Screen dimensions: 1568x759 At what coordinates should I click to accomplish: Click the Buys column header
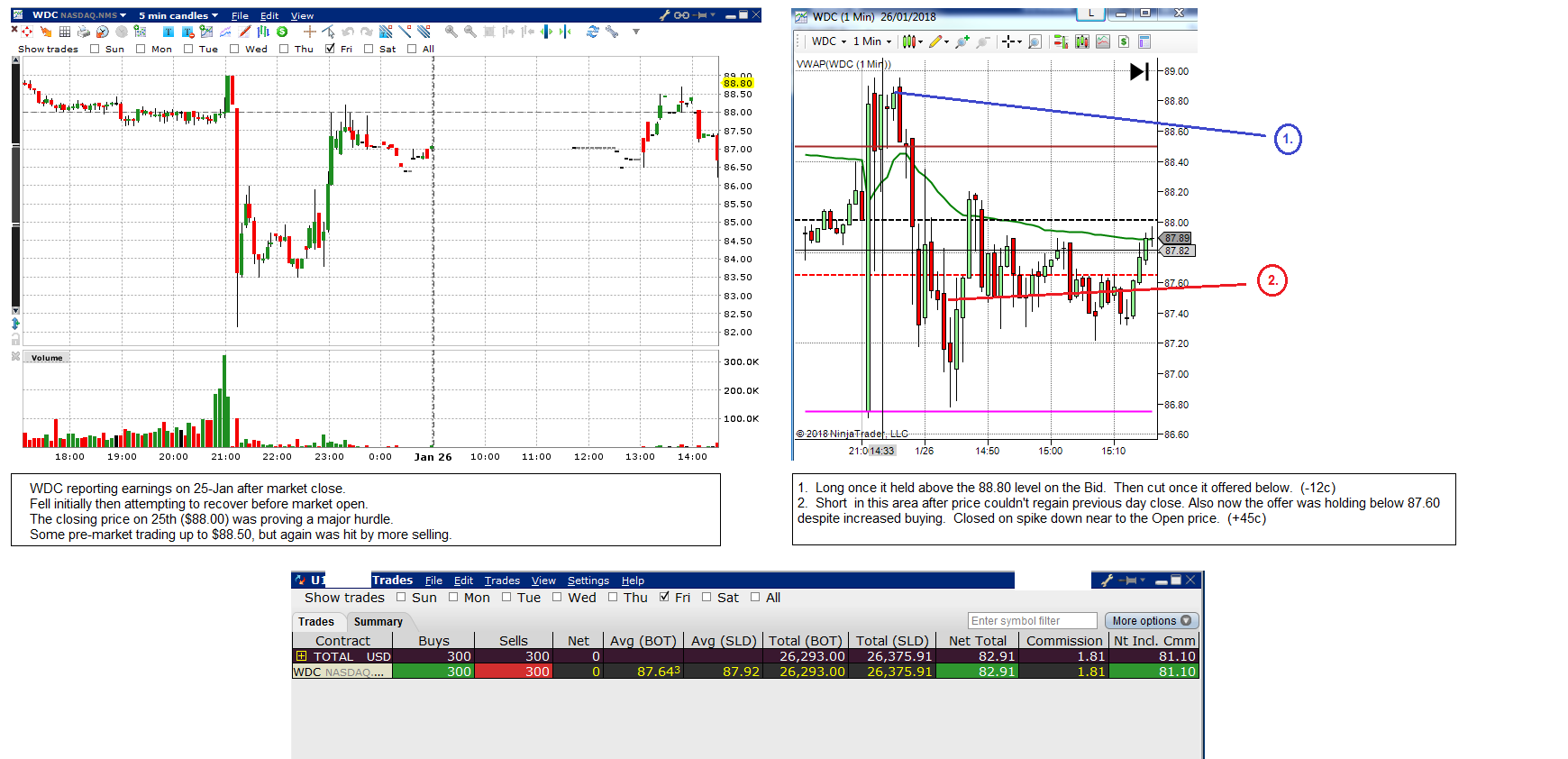(433, 641)
